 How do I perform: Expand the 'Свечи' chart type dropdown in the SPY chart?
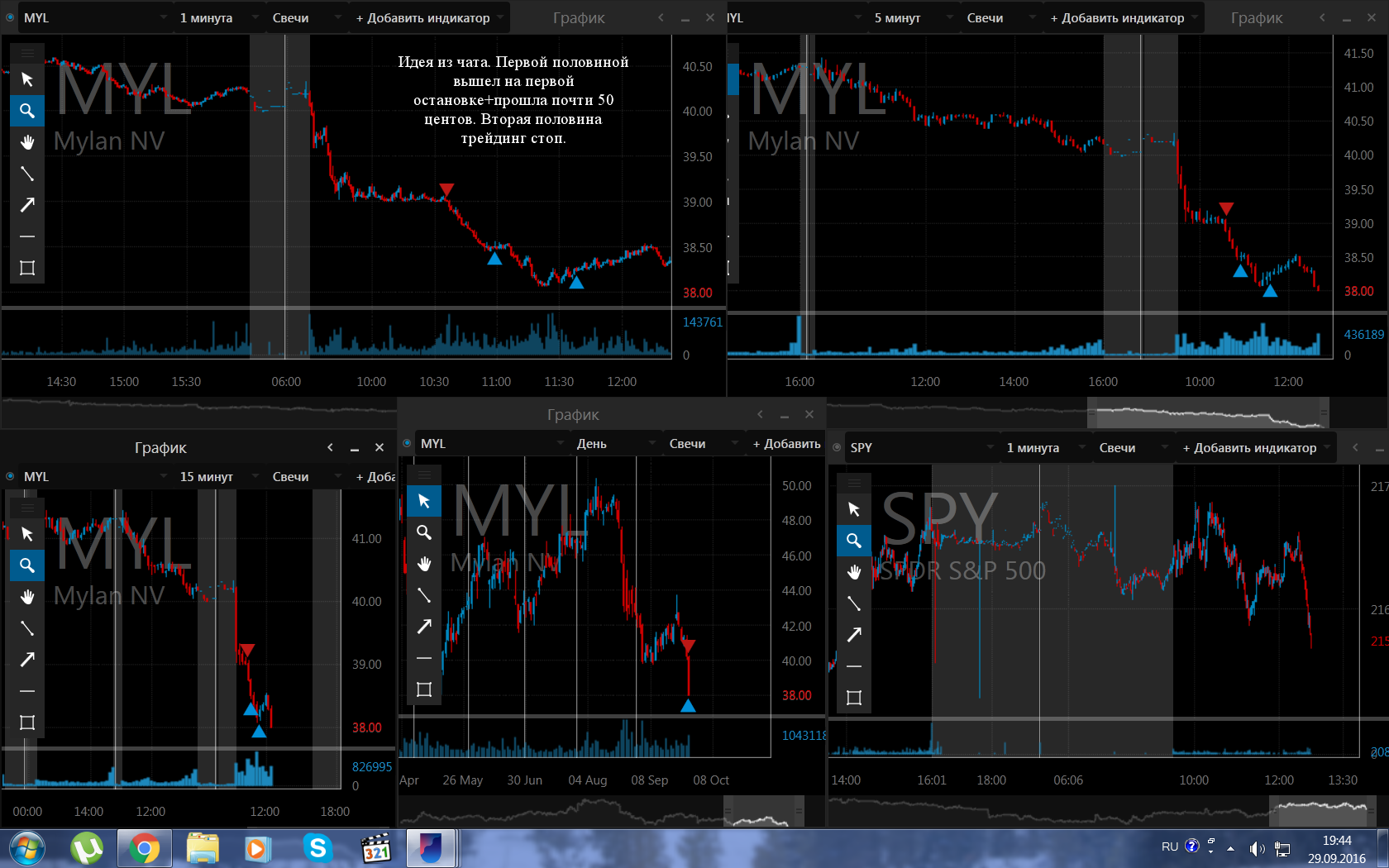coord(1133,447)
